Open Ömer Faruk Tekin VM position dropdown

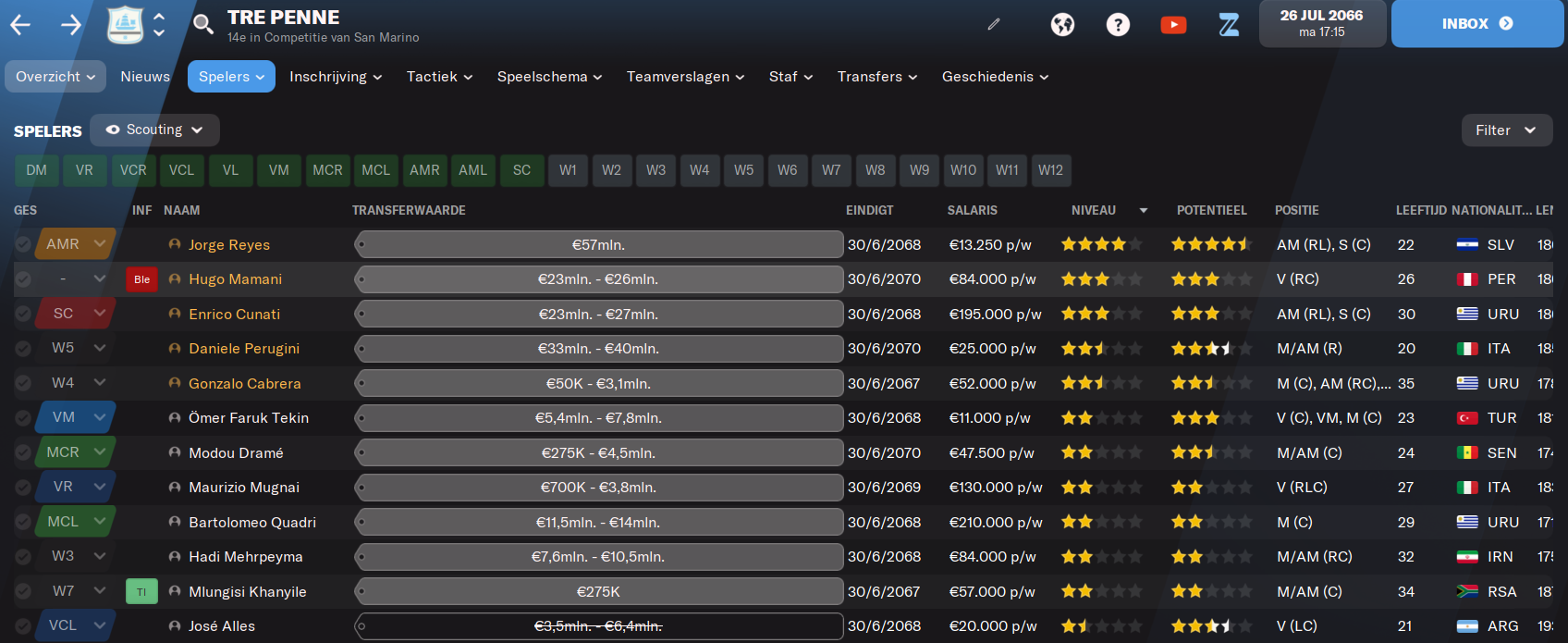coord(75,417)
